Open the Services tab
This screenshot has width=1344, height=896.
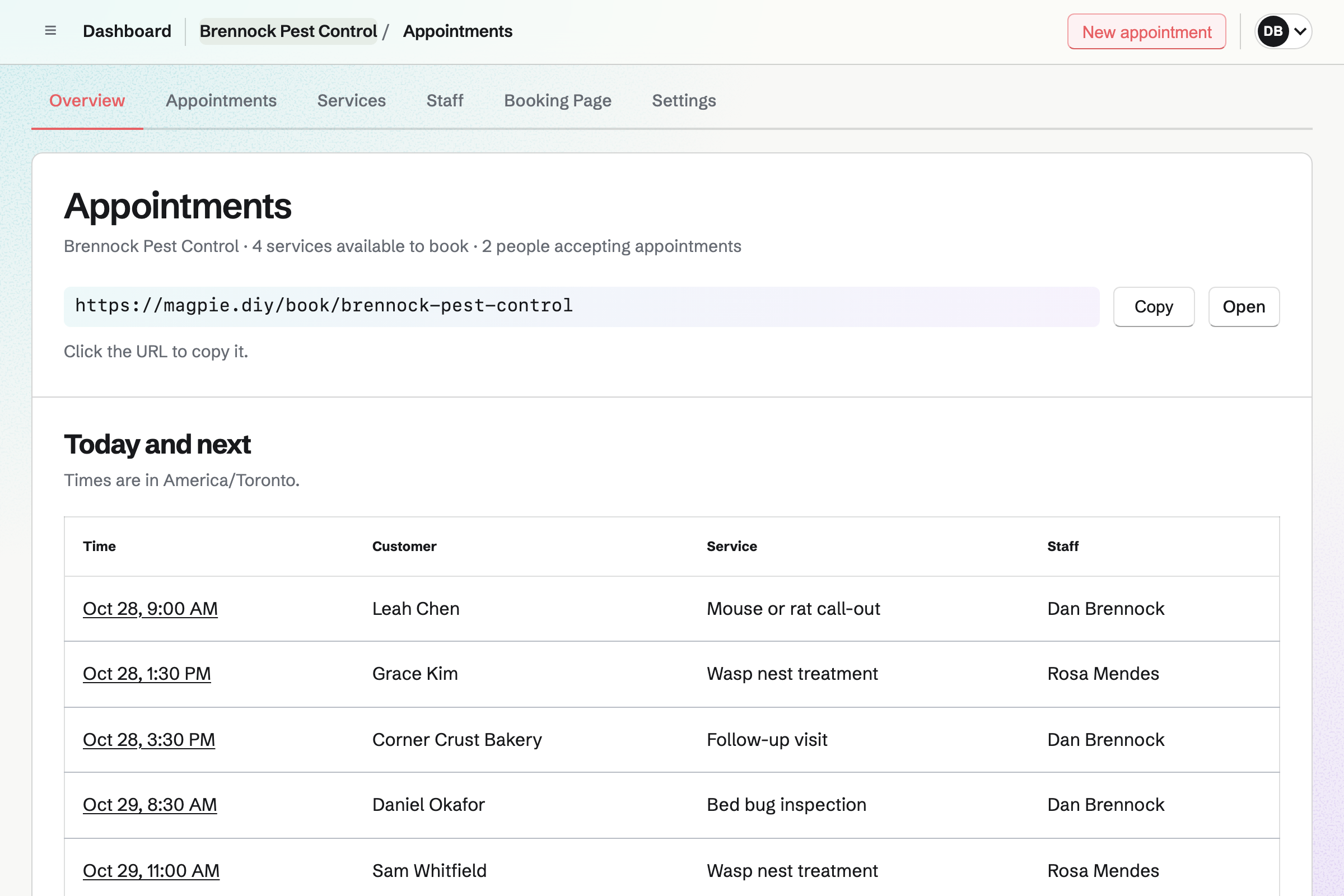pyautogui.click(x=352, y=101)
